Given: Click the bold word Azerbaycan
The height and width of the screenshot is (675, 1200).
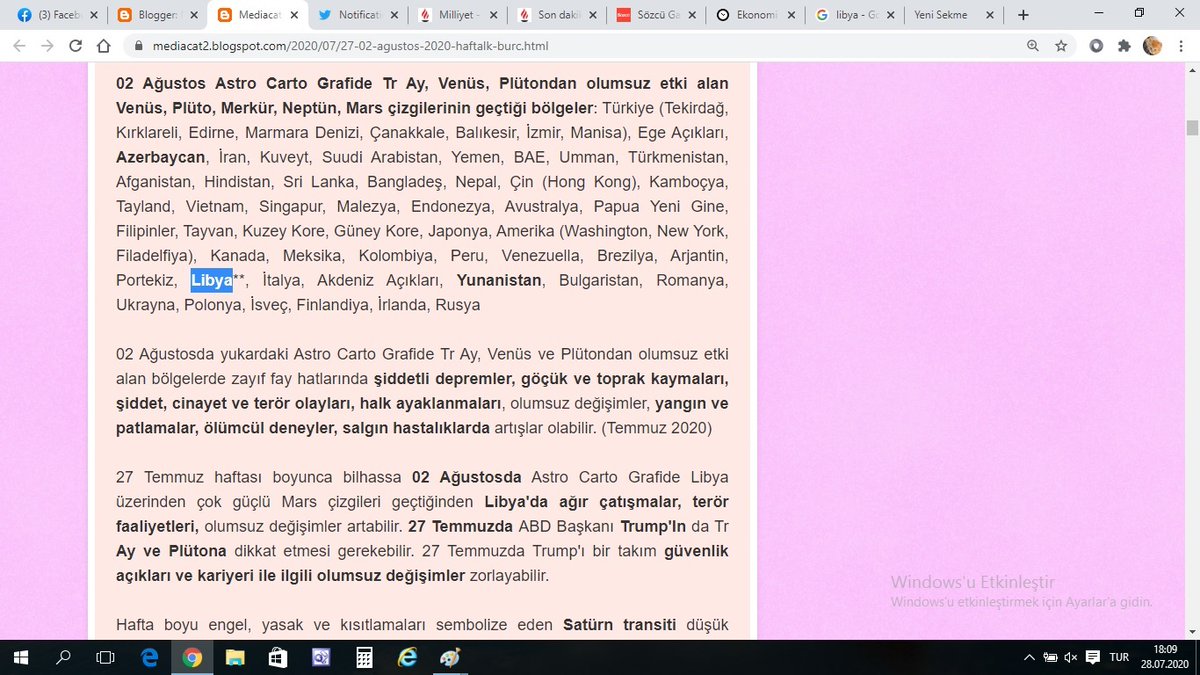Looking at the screenshot, I should [x=160, y=157].
